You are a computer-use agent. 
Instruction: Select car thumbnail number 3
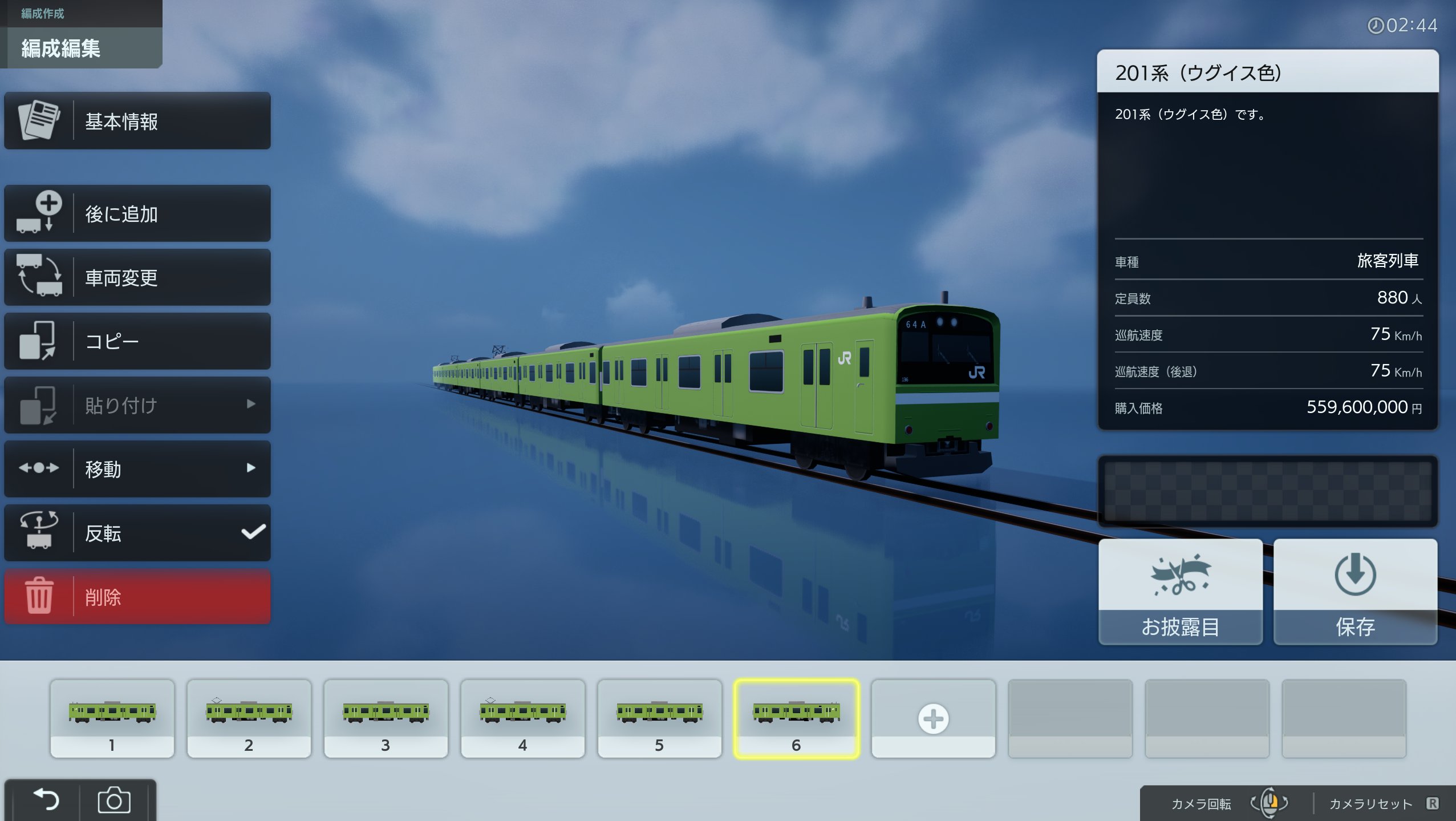pos(386,718)
